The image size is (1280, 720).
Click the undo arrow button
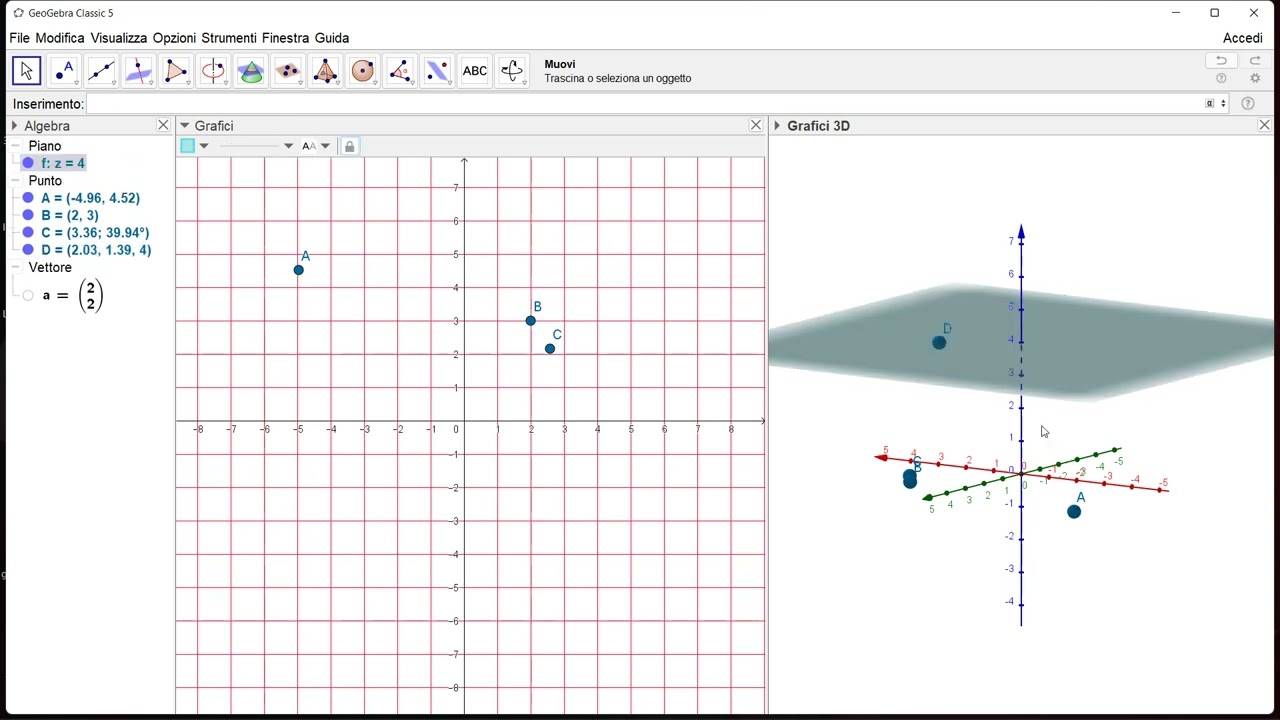pos(1221,61)
